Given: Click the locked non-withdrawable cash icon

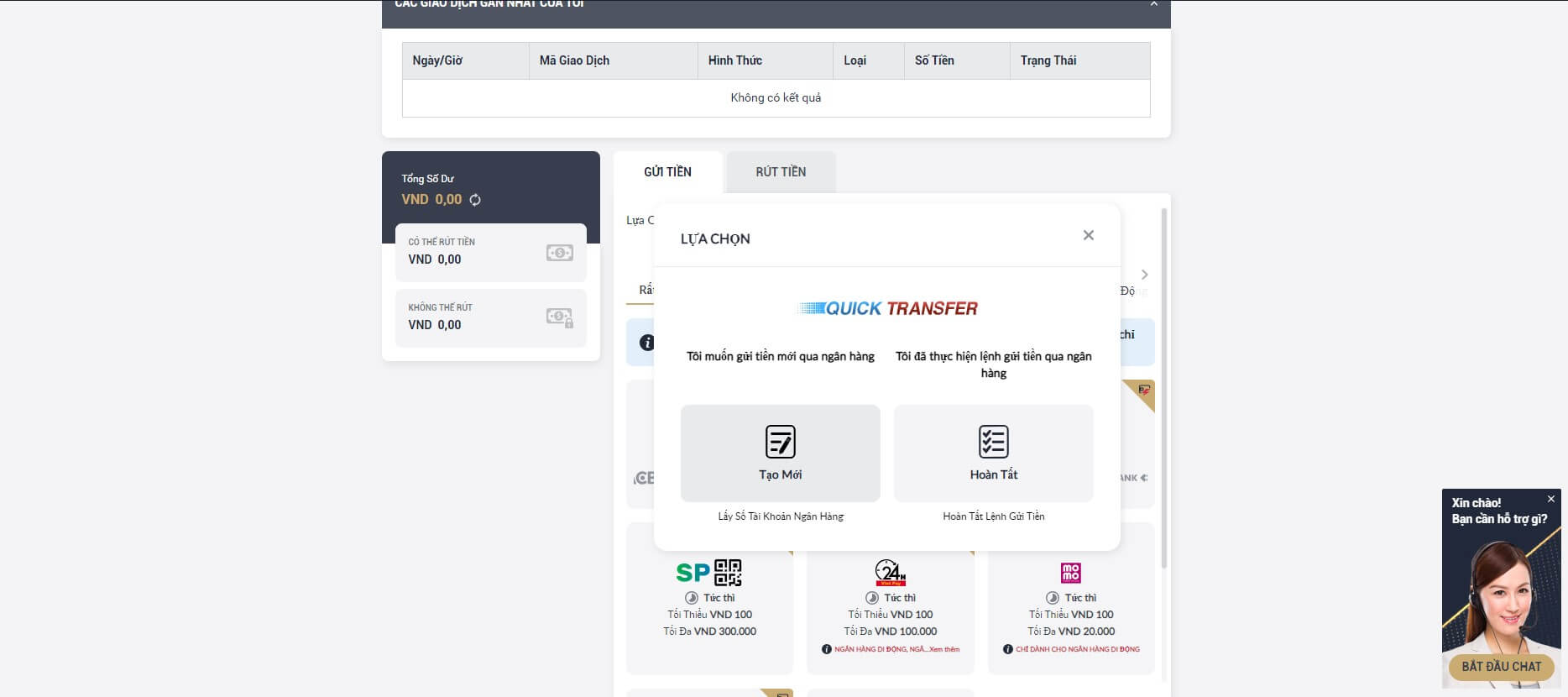Looking at the screenshot, I should (559, 317).
